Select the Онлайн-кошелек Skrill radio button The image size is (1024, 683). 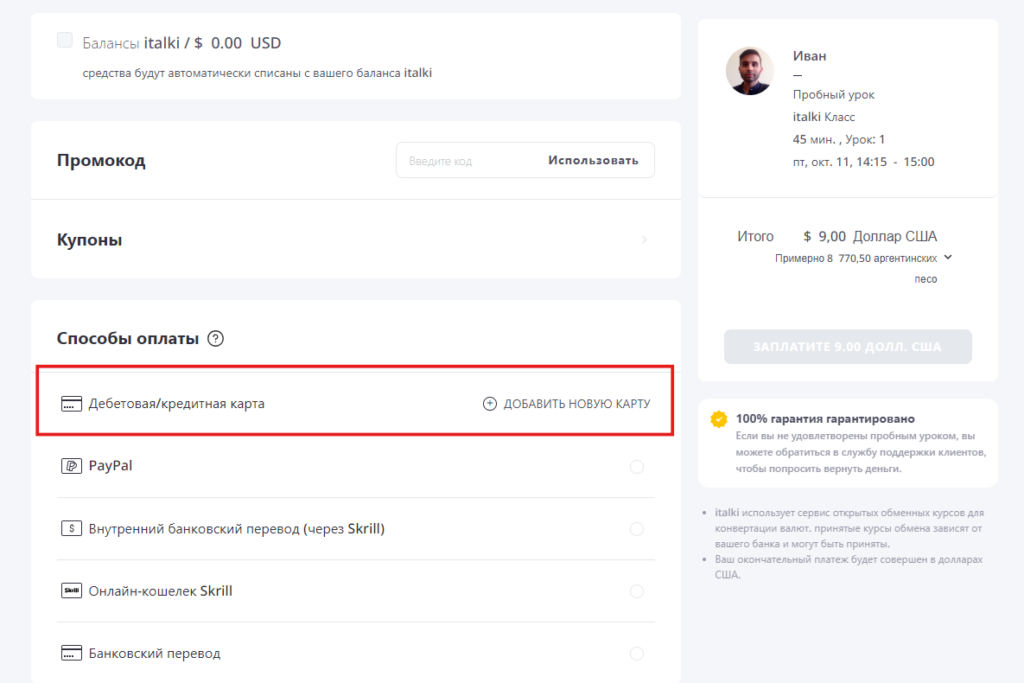tap(637, 591)
